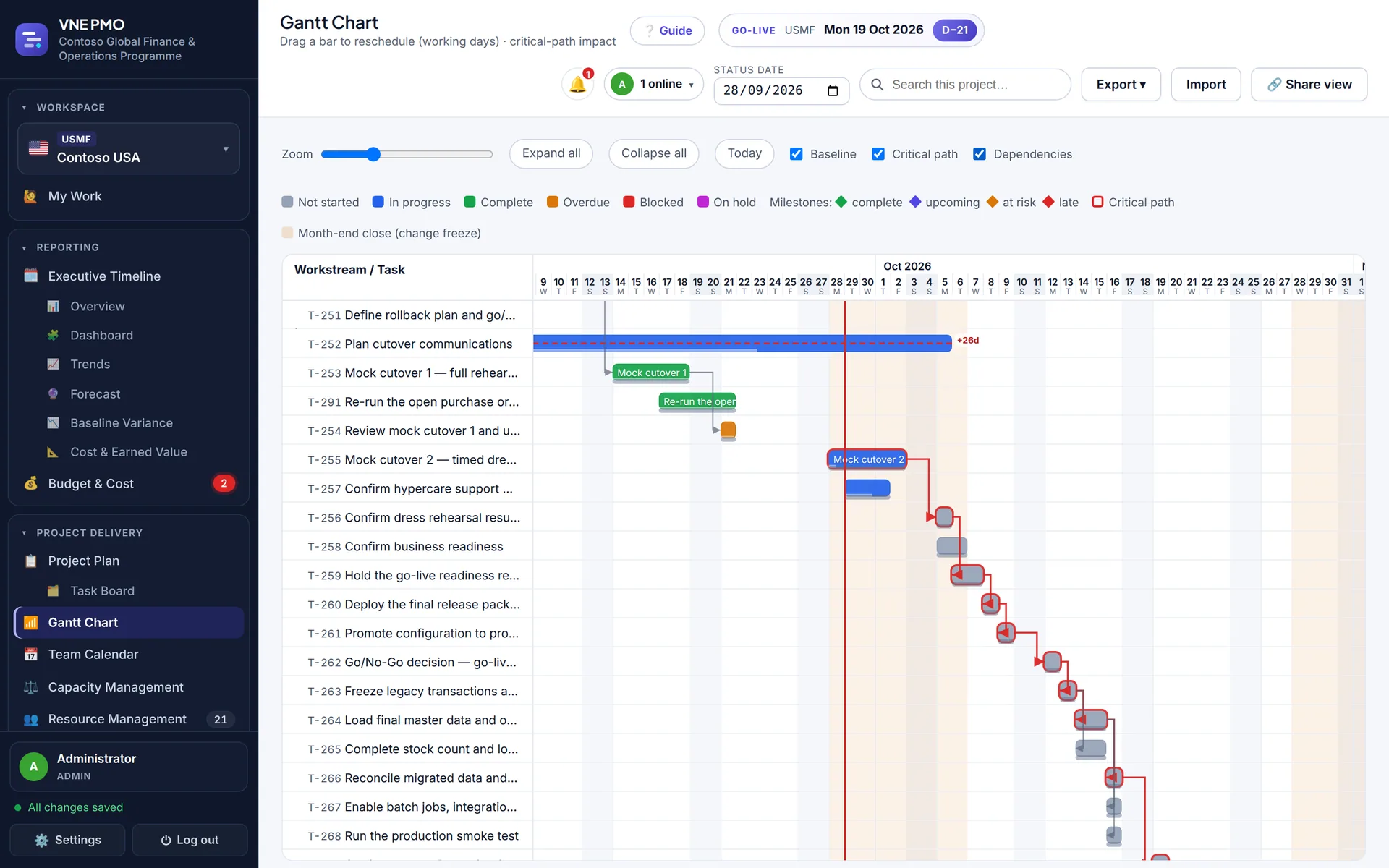The height and width of the screenshot is (868, 1389).
Task: Click the Capacity Management scales icon
Action: pos(30,687)
